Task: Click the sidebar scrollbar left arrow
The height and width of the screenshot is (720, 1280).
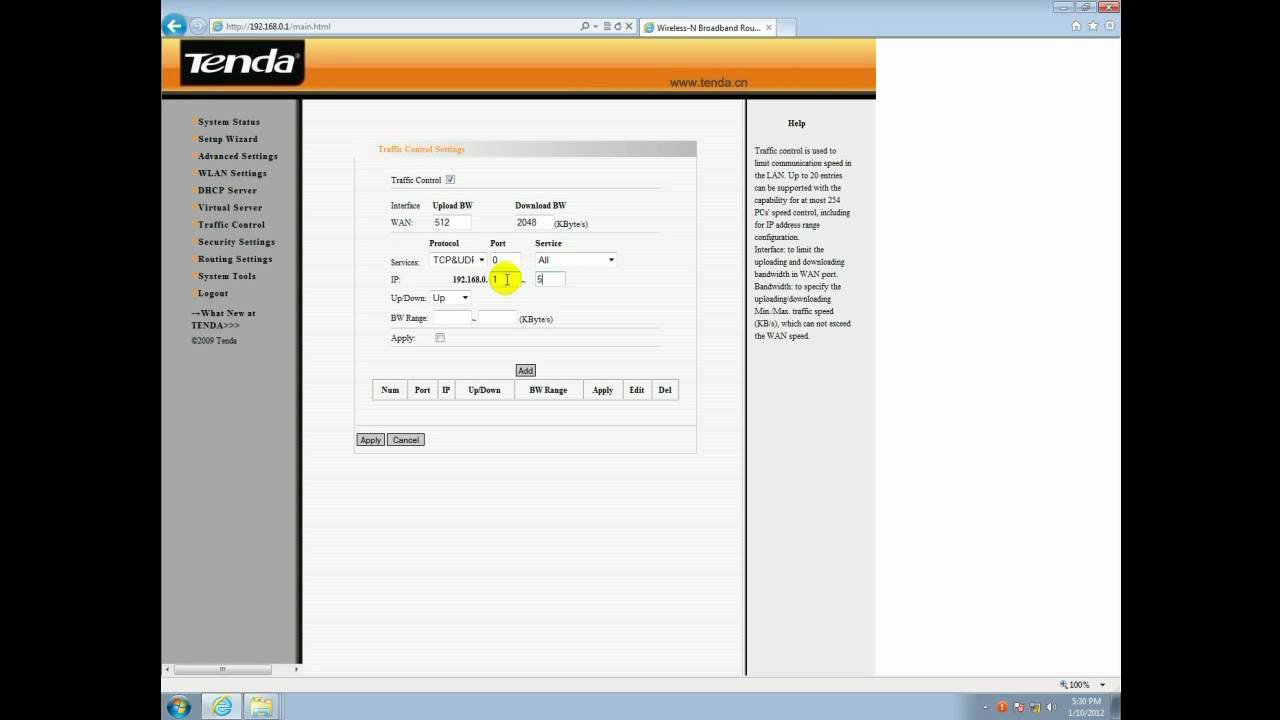Action: point(167,669)
